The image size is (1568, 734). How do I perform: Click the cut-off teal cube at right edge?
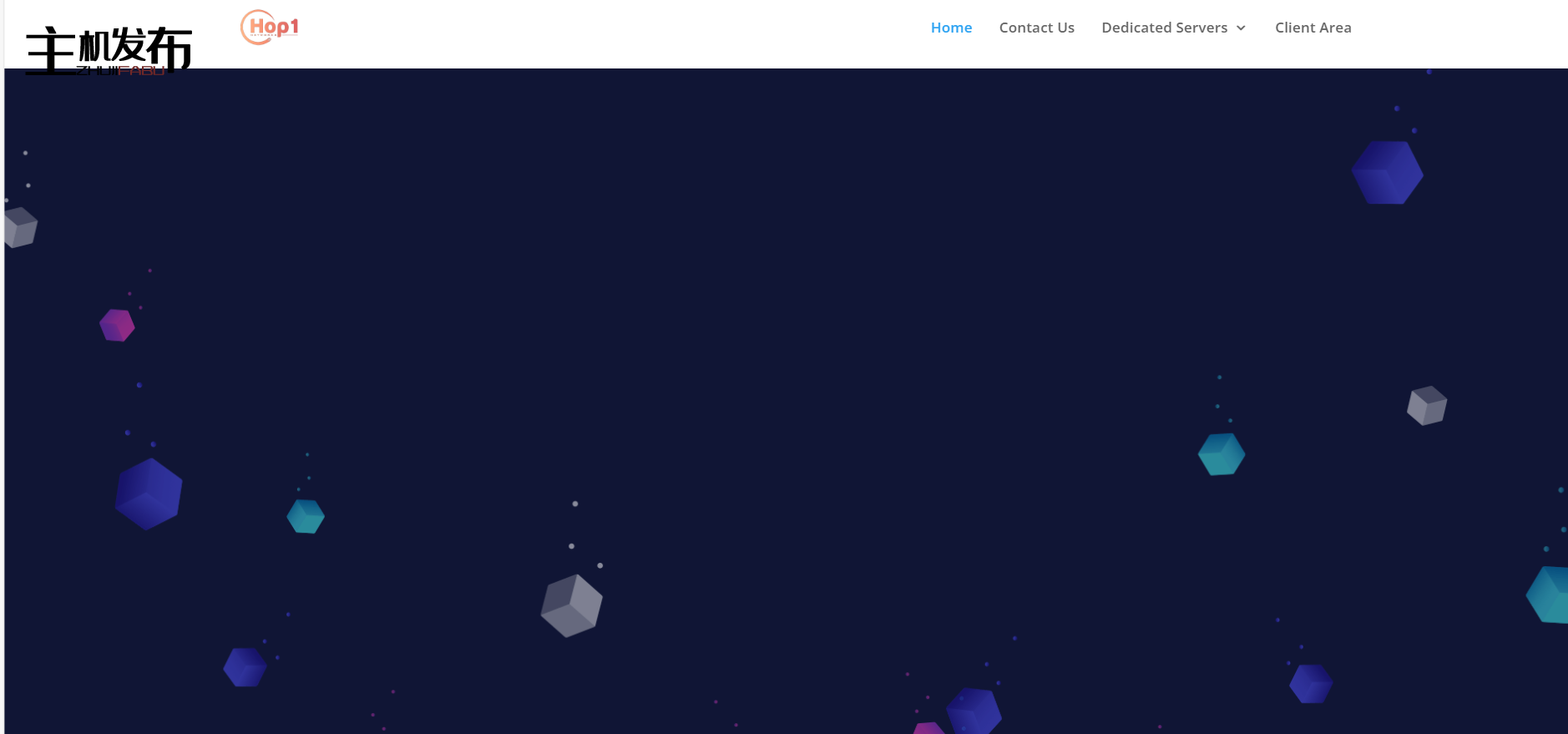[x=1550, y=595]
